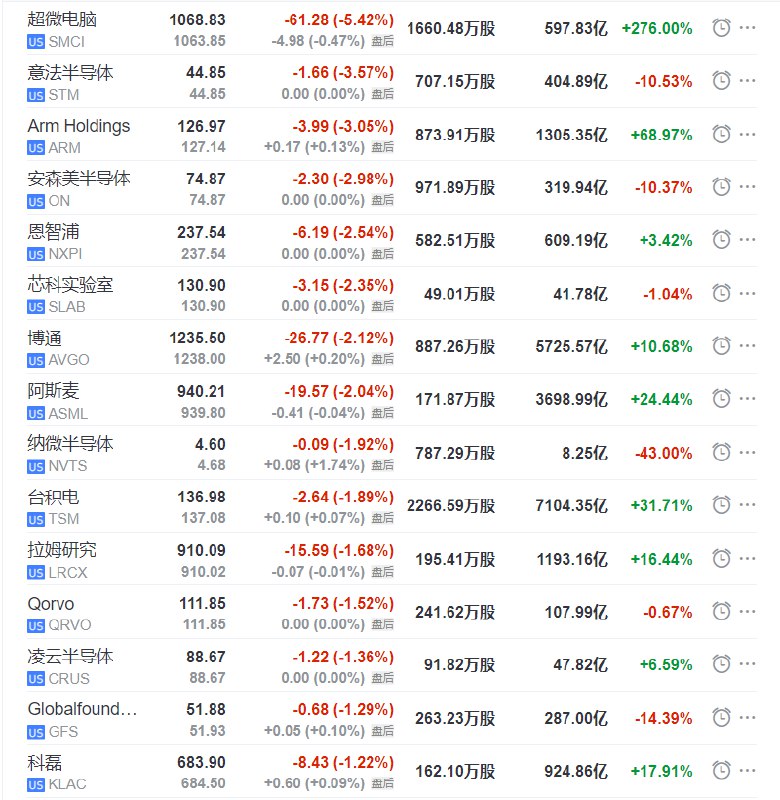Set an alert on Arm Holdings
The height and width of the screenshot is (800, 780).
tap(721, 134)
